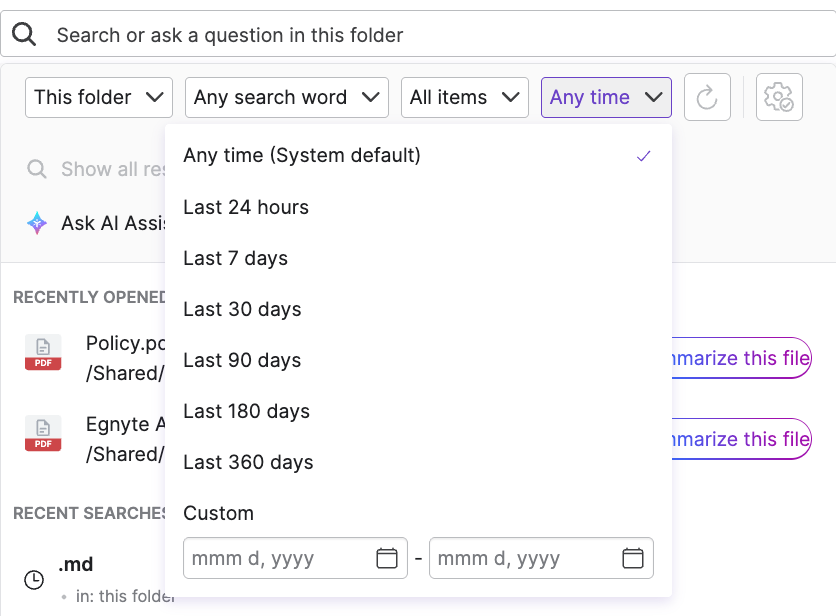Viewport: 836px width, 616px height.
Task: Click the checkmark next to 'Any time'
Action: click(644, 156)
